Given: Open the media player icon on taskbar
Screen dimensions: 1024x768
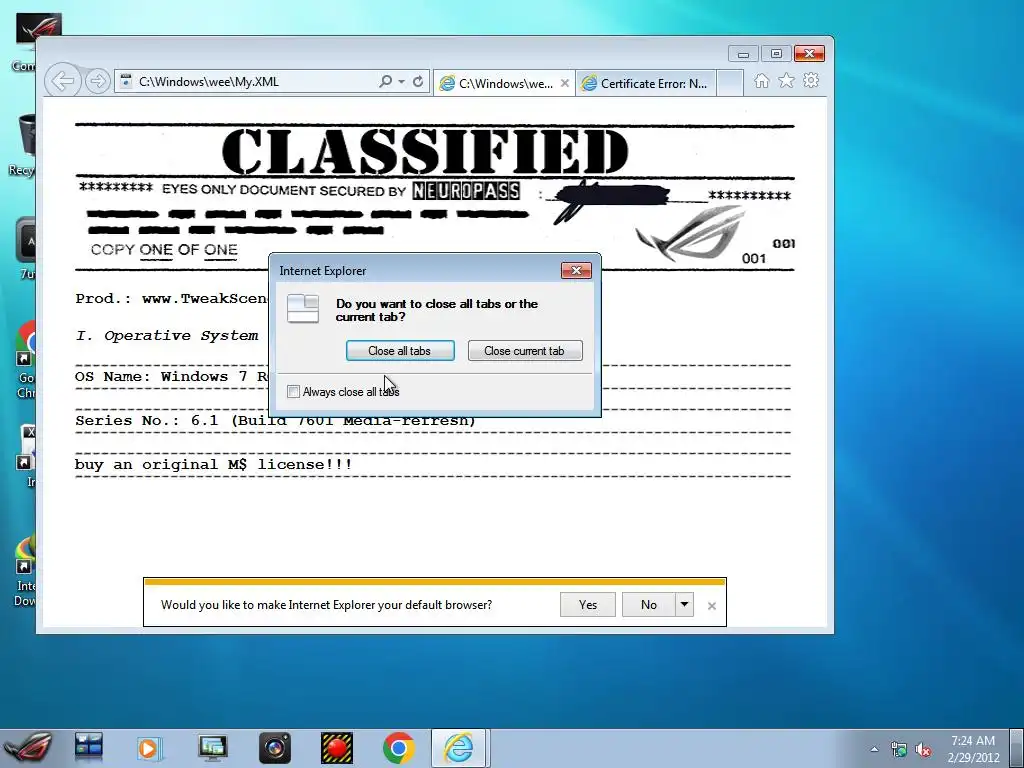Looking at the screenshot, I should point(148,748).
